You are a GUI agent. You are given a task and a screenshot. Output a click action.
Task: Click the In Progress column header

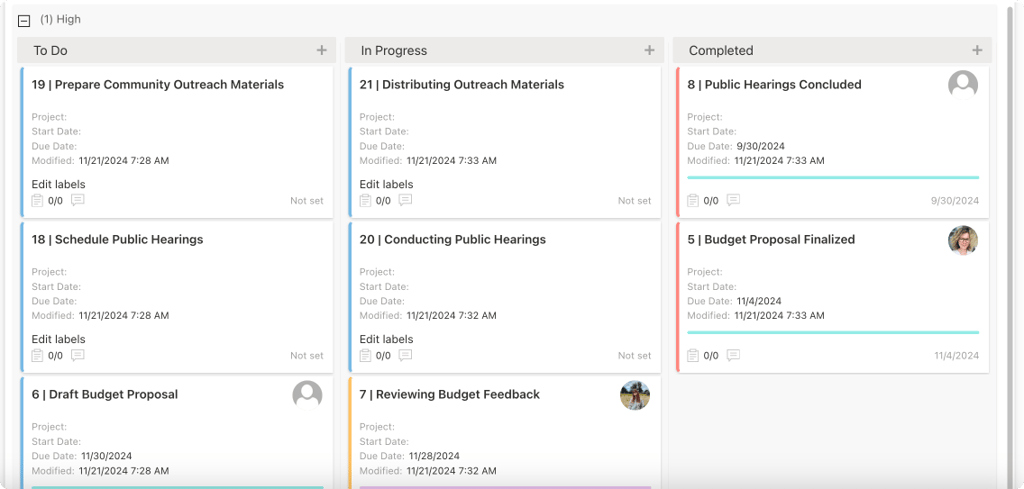point(504,50)
